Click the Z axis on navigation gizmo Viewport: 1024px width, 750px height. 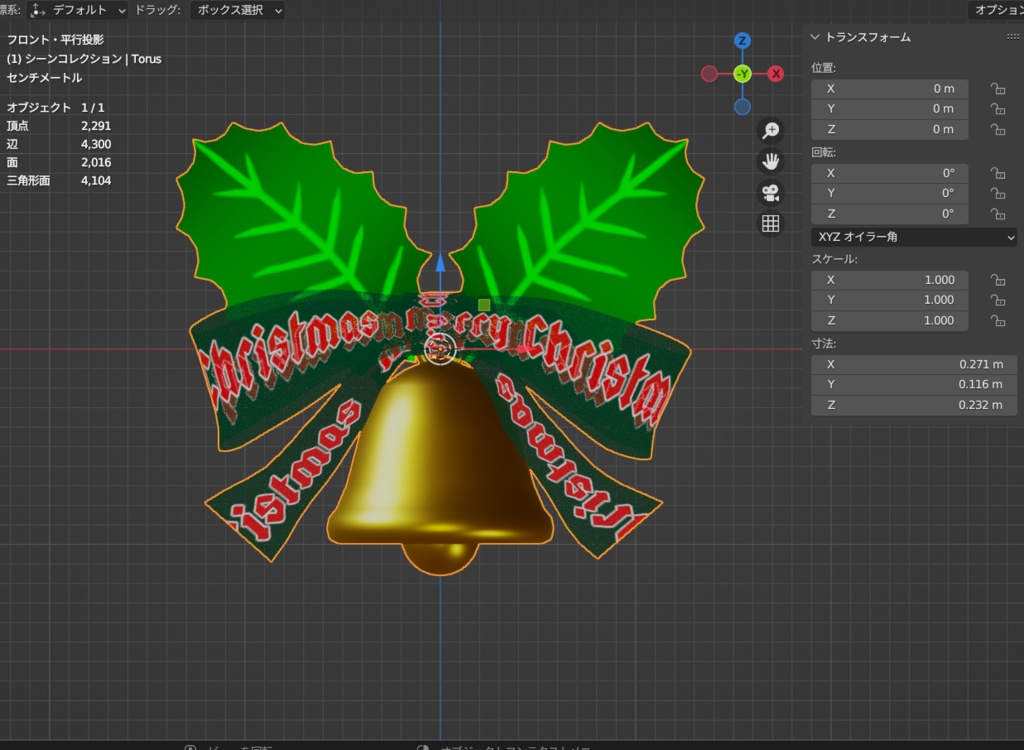point(742,41)
